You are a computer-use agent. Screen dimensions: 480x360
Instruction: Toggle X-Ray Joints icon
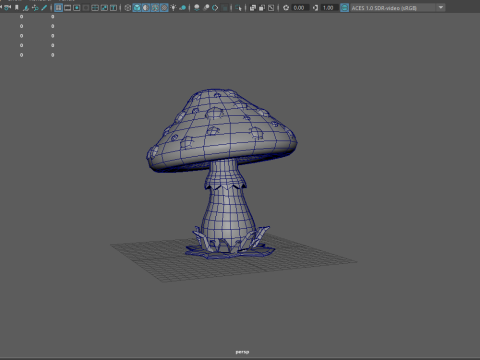271,7
